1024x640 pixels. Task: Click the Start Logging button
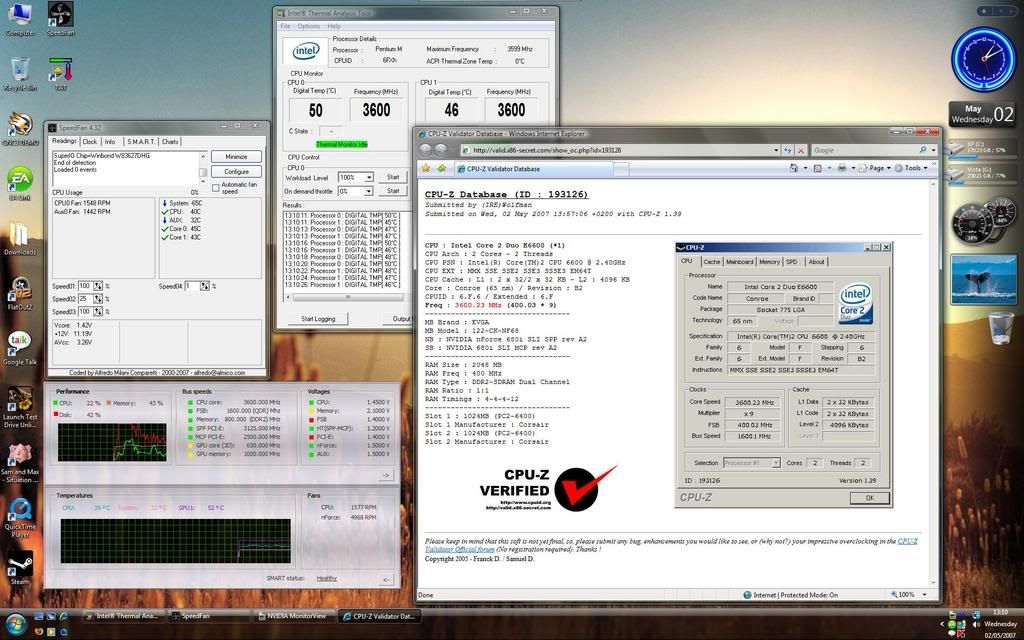point(318,319)
